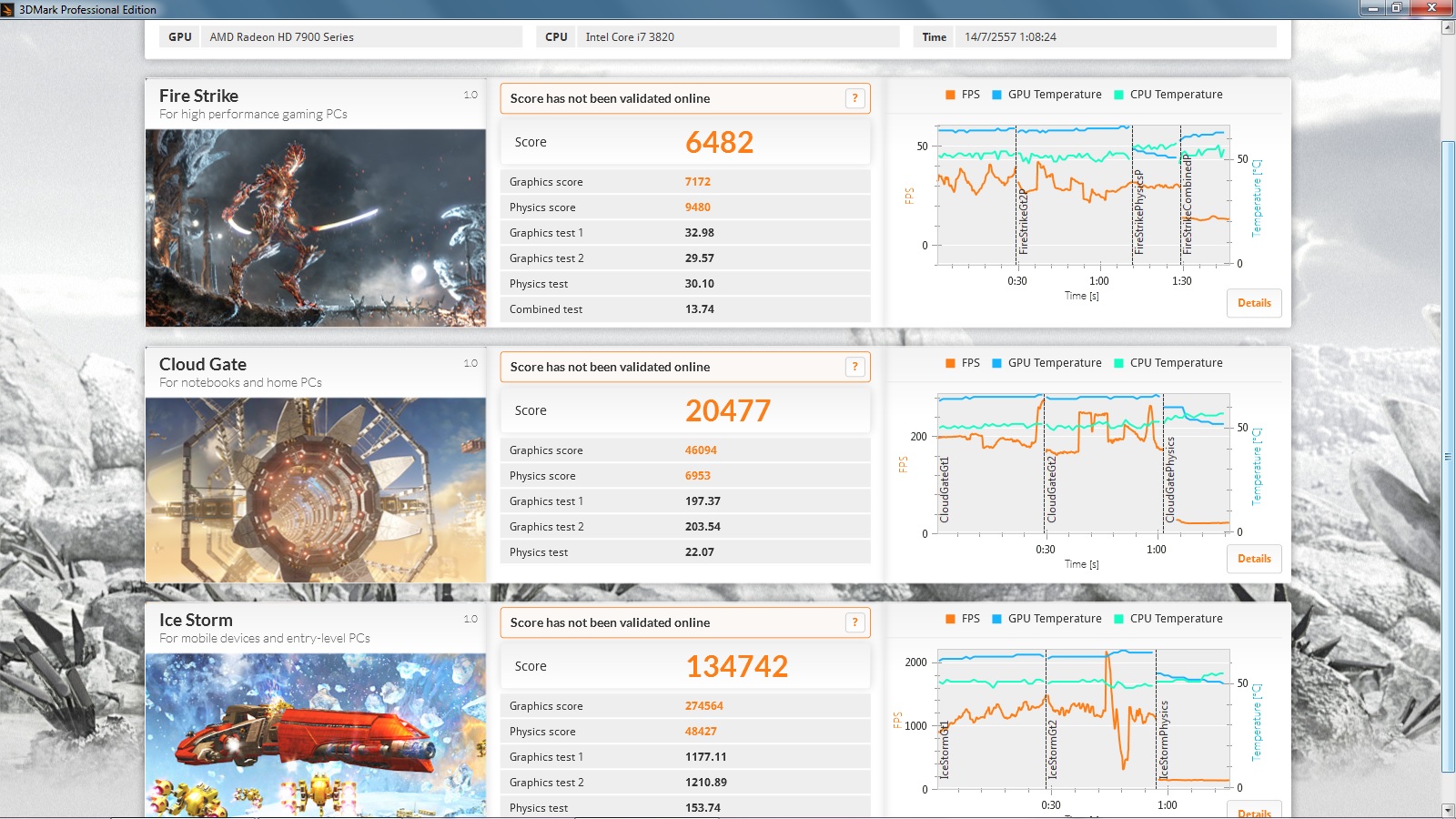Viewport: 1456px width, 819px height.
Task: Click the CPU field showing Intel Core i7 3820
Action: pos(738,37)
